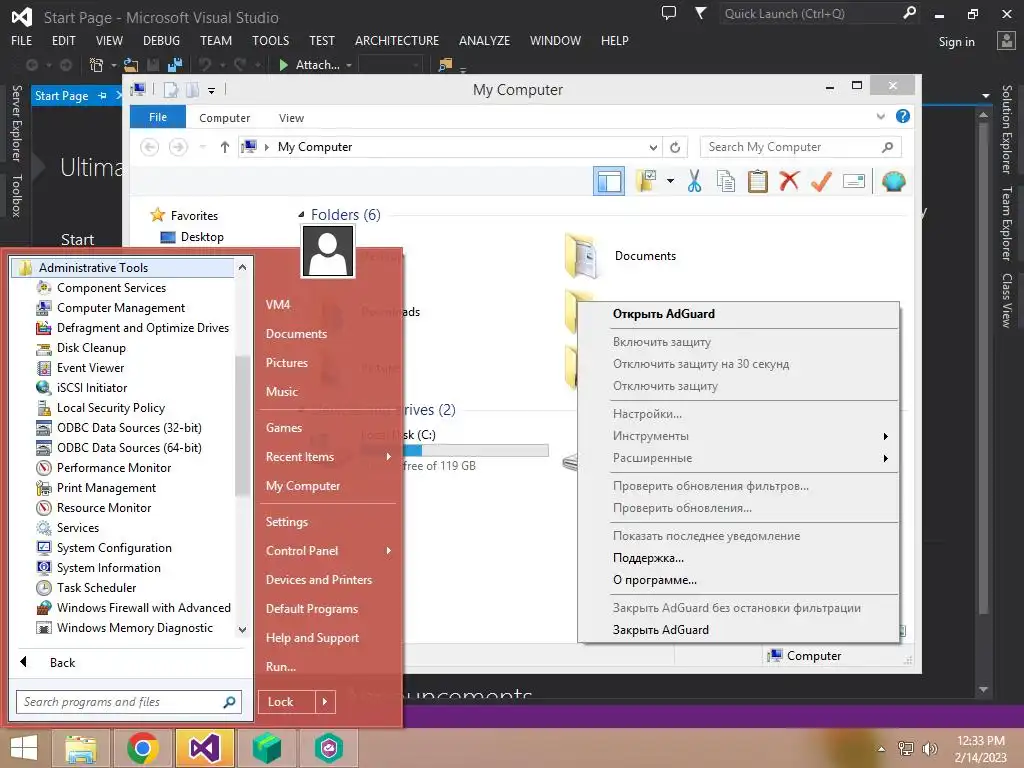Click the shell globe icon in My Computer toolbar

coord(893,181)
